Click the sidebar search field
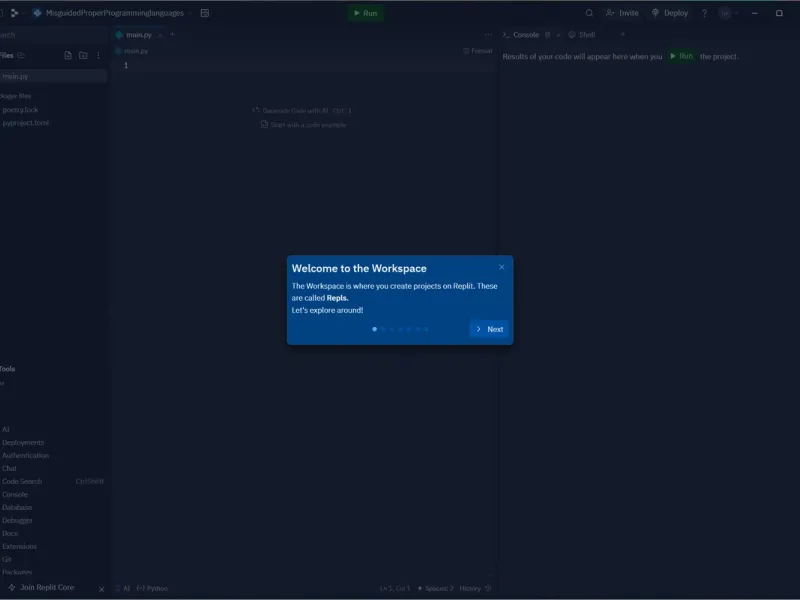800x600 pixels. [54, 35]
